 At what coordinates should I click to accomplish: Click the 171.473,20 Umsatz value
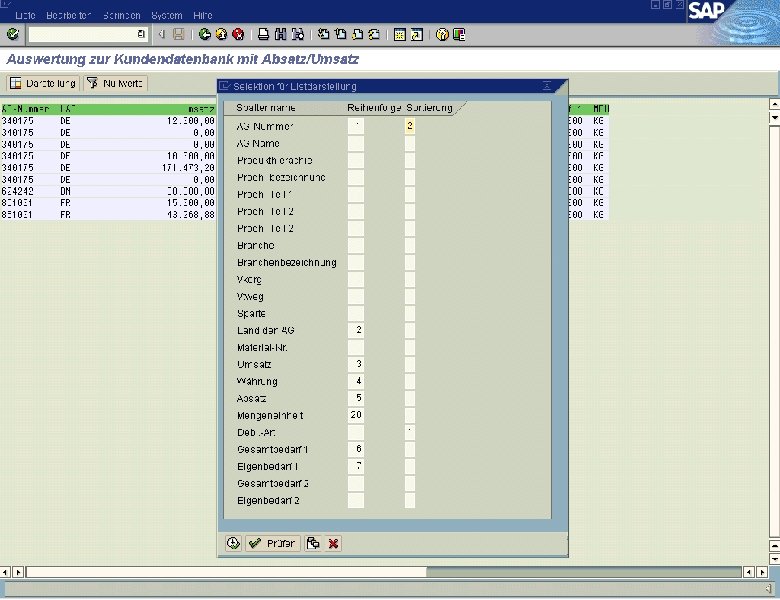tap(188, 168)
